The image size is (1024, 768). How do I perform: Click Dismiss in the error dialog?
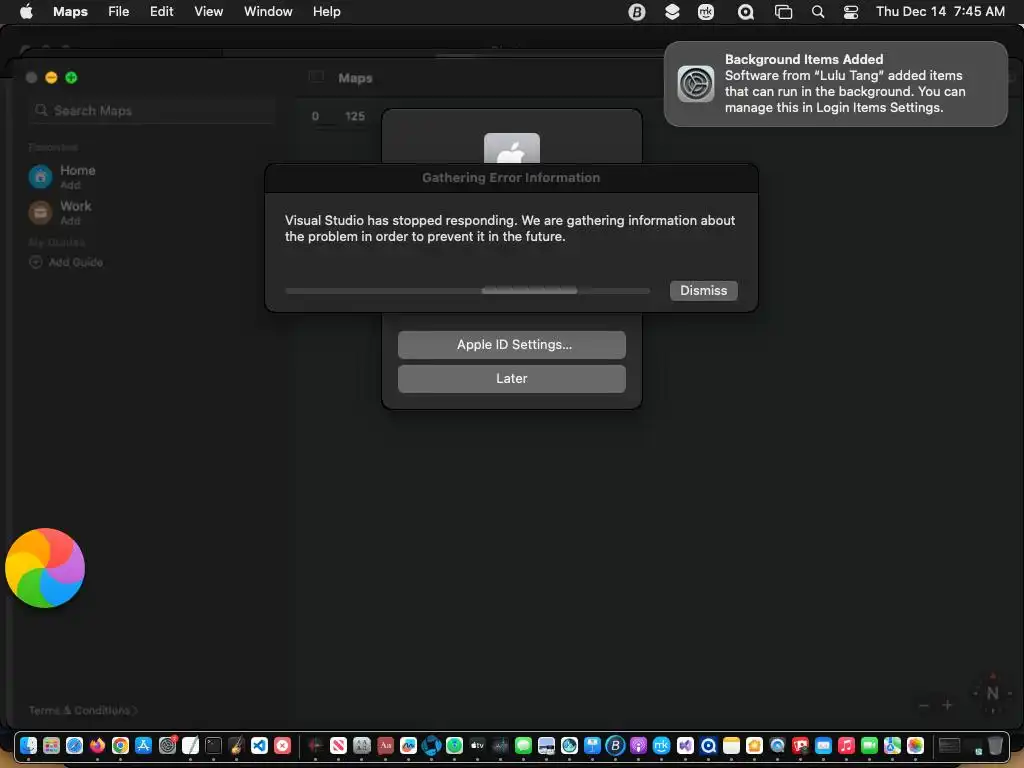pos(703,291)
